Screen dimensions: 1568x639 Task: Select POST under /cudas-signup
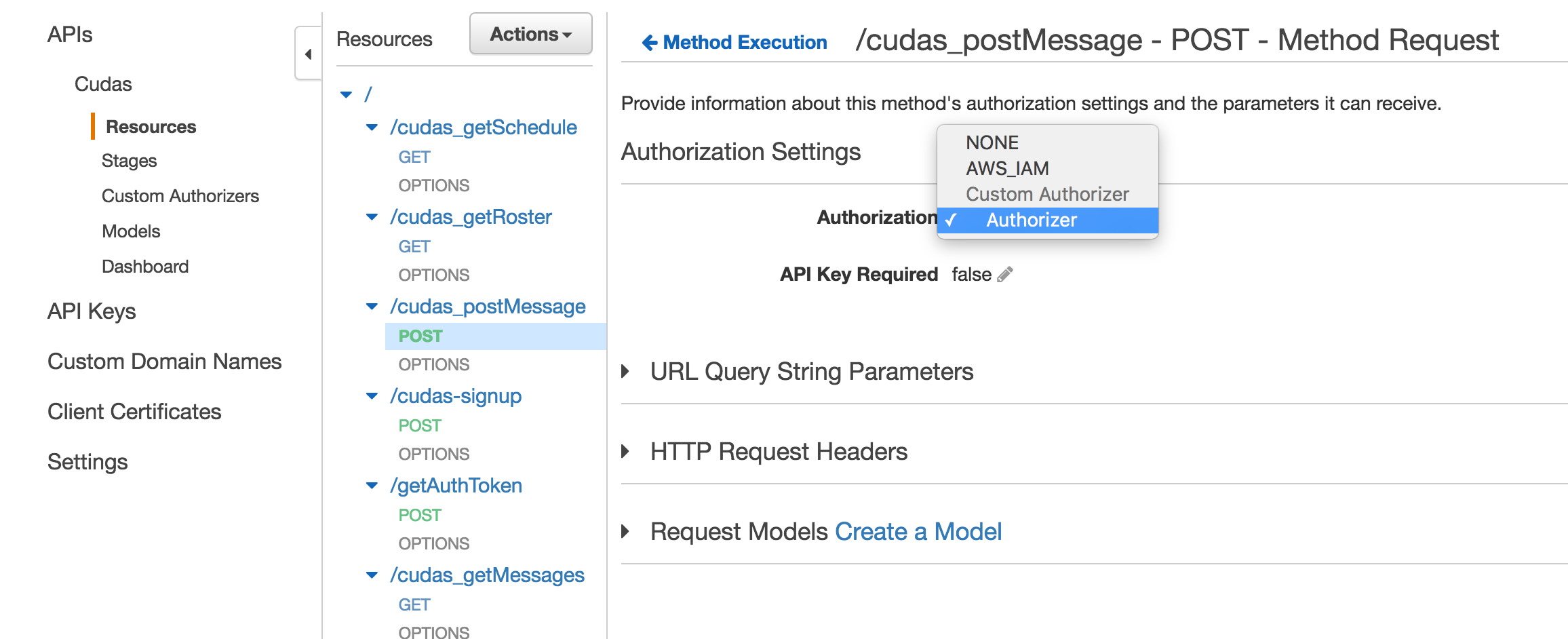[420, 425]
